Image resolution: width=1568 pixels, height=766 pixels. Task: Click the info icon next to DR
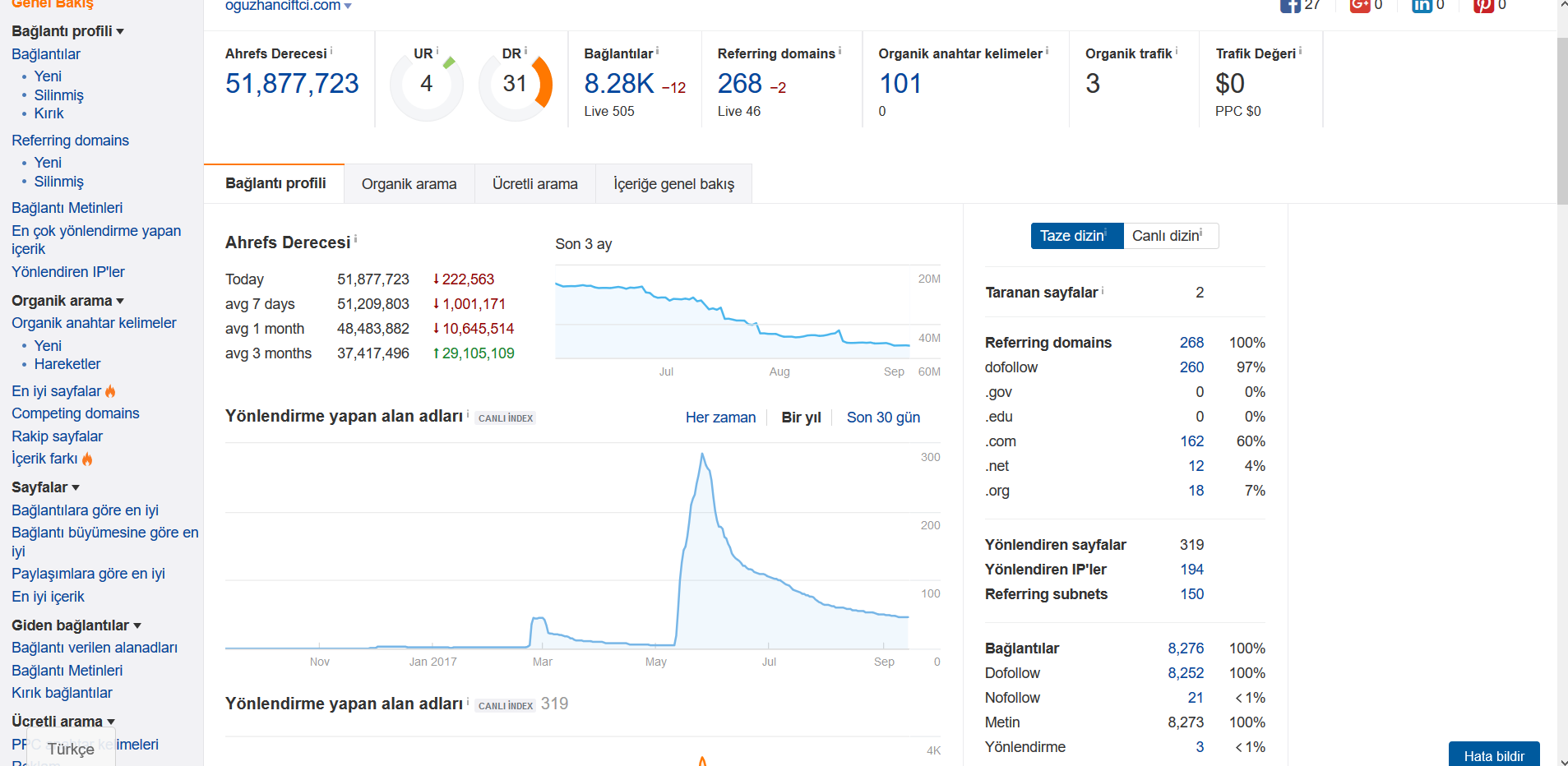[x=526, y=51]
